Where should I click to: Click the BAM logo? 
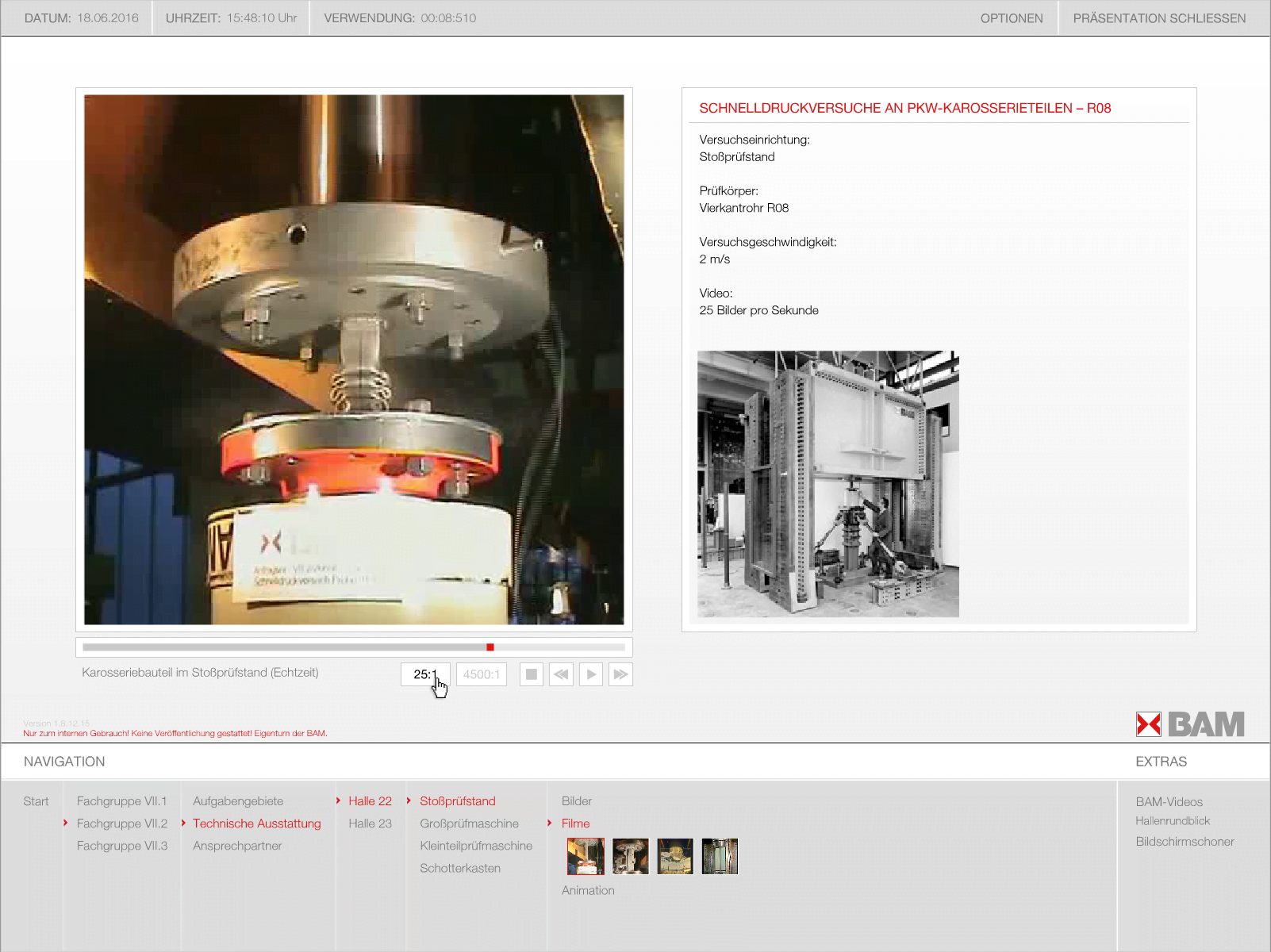[x=1189, y=724]
